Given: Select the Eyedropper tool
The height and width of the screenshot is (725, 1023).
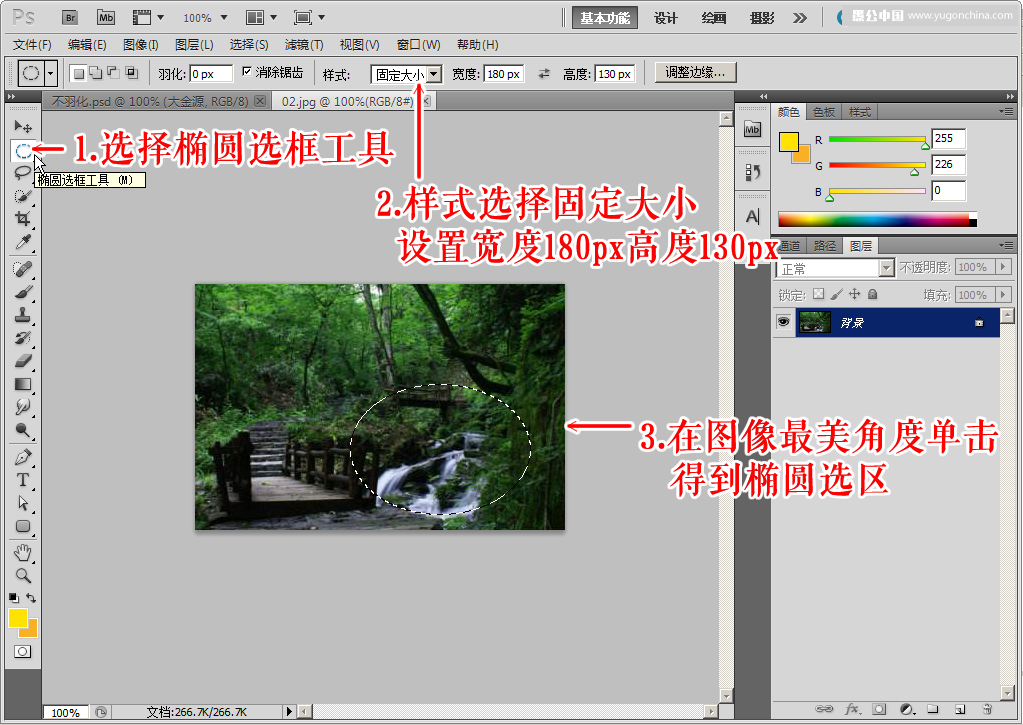Looking at the screenshot, I should pyautogui.click(x=23, y=242).
